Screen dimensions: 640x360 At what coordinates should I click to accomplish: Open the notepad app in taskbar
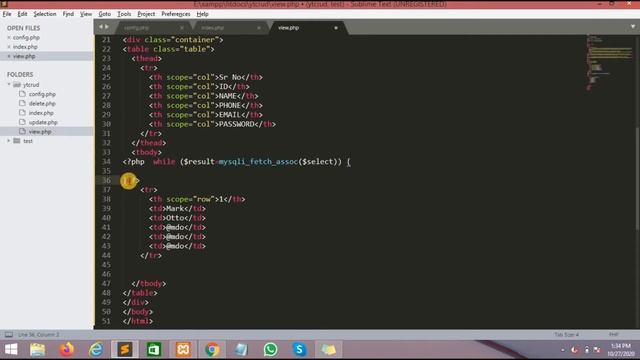(x=241, y=350)
